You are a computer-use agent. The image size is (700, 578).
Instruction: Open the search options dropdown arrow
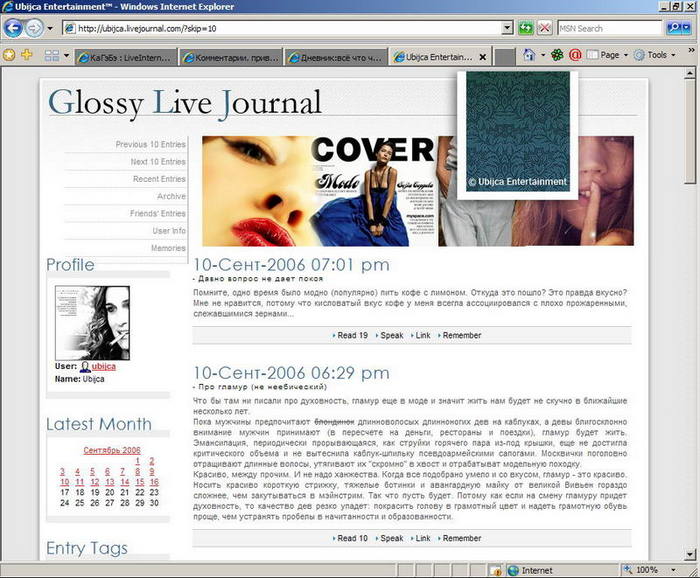(x=687, y=28)
